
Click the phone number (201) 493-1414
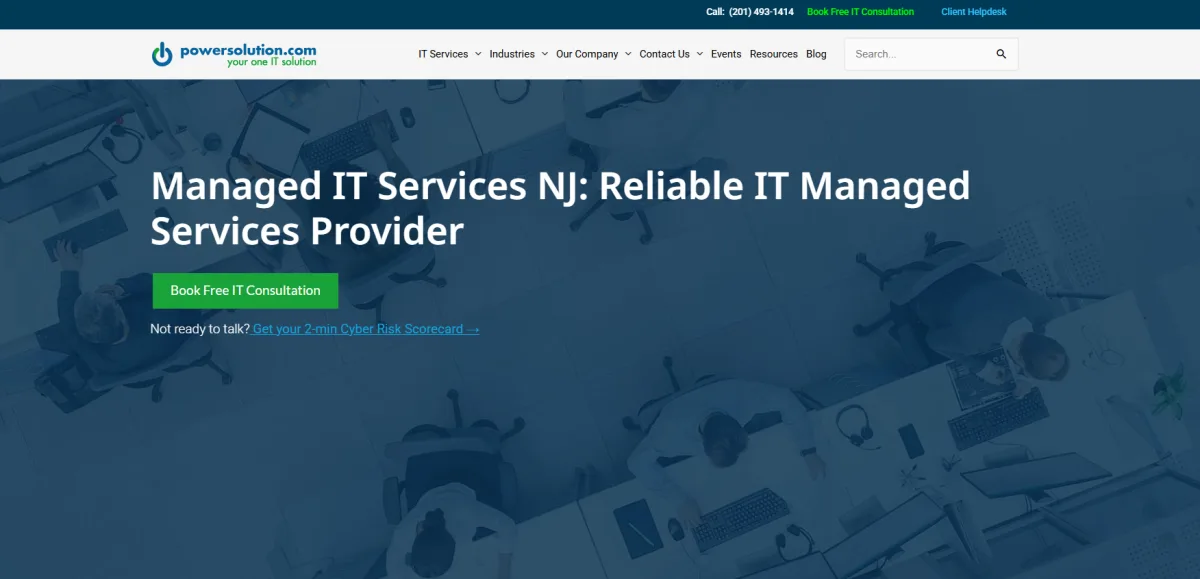pos(761,12)
